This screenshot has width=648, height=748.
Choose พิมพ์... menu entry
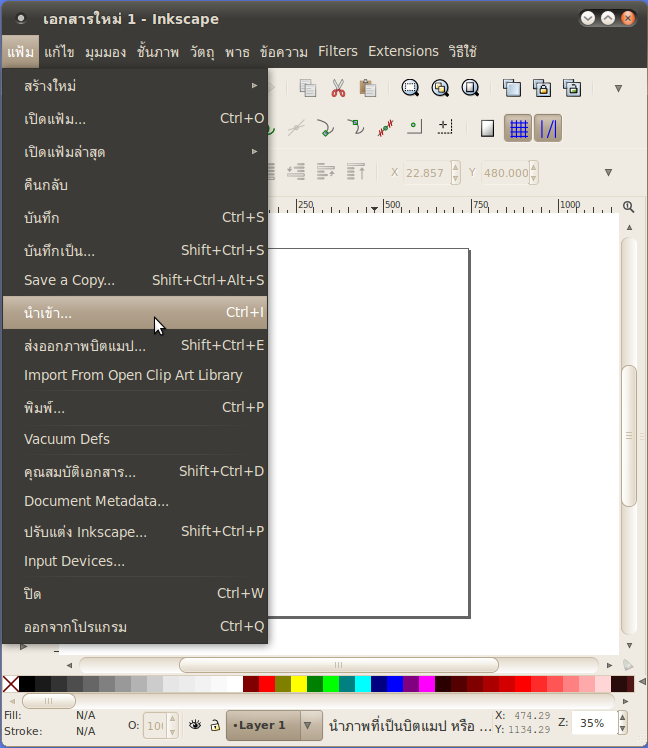[x=135, y=408]
